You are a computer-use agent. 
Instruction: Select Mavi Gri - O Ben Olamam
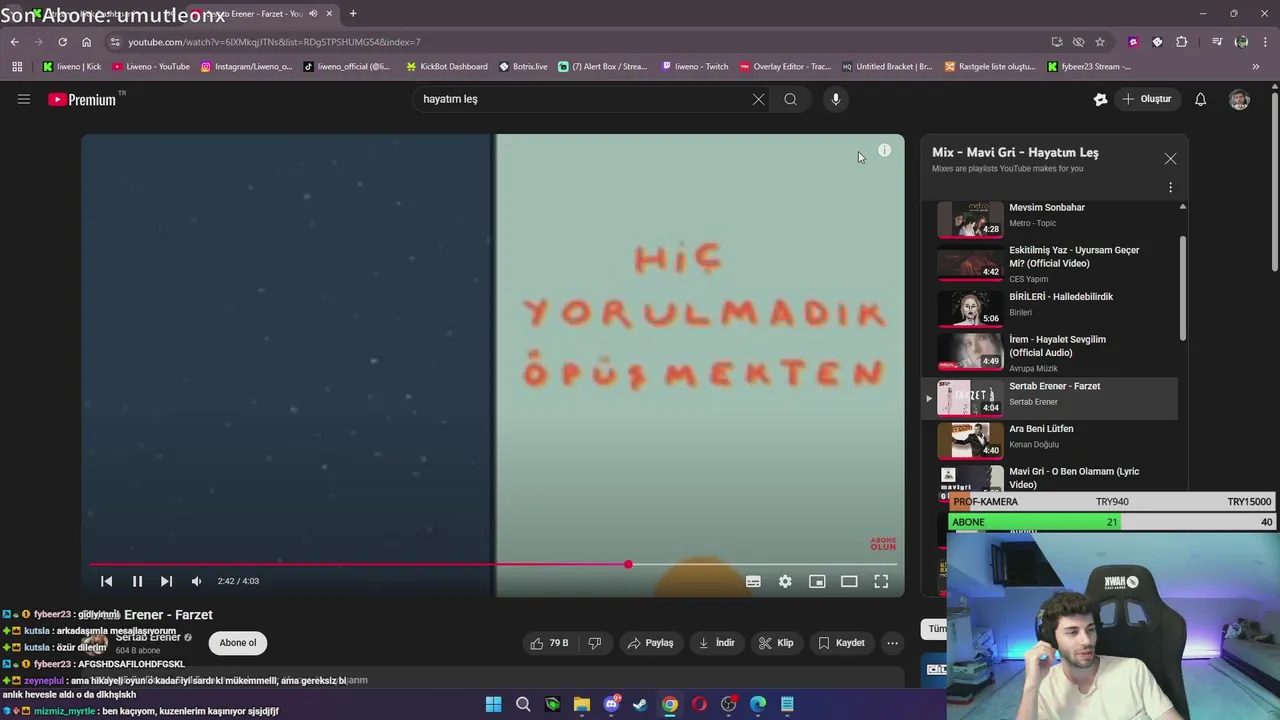(x=1050, y=478)
